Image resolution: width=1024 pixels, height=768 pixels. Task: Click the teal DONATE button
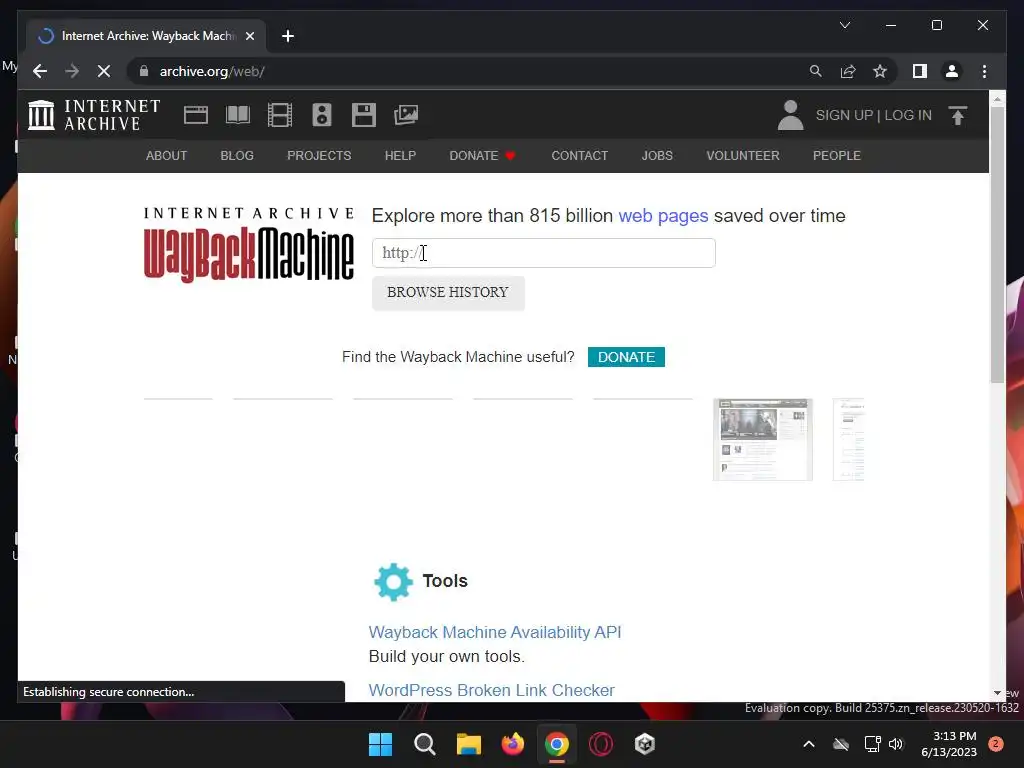tap(626, 357)
